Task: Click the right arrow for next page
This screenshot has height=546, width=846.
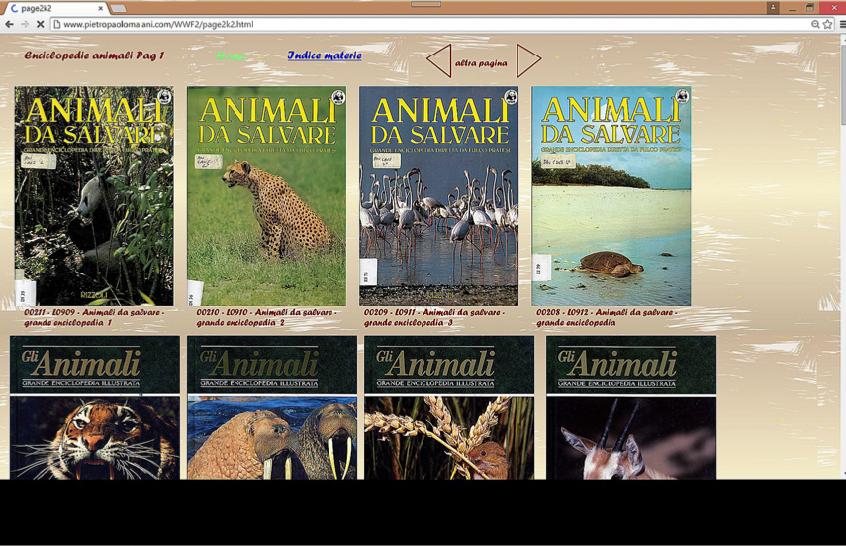Action: tap(529, 61)
